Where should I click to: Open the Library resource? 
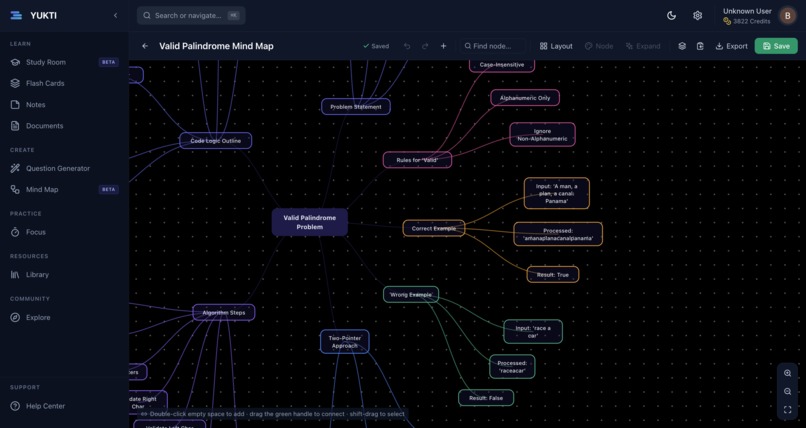coord(64,274)
